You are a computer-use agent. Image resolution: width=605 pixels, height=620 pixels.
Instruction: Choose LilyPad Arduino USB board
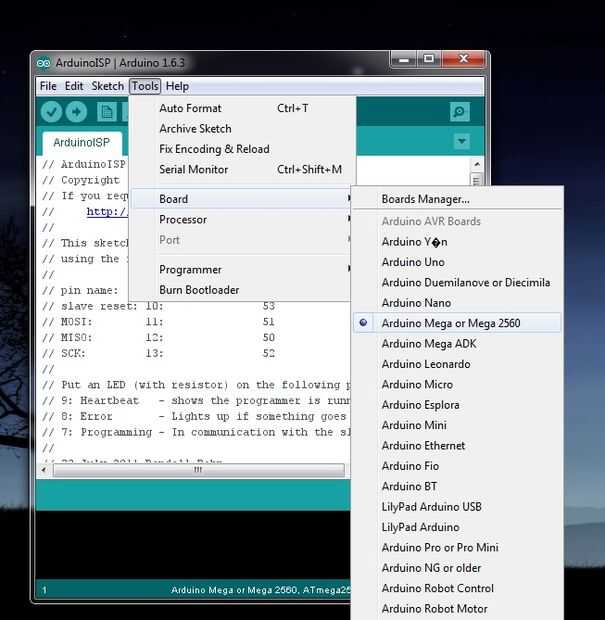coord(457,507)
